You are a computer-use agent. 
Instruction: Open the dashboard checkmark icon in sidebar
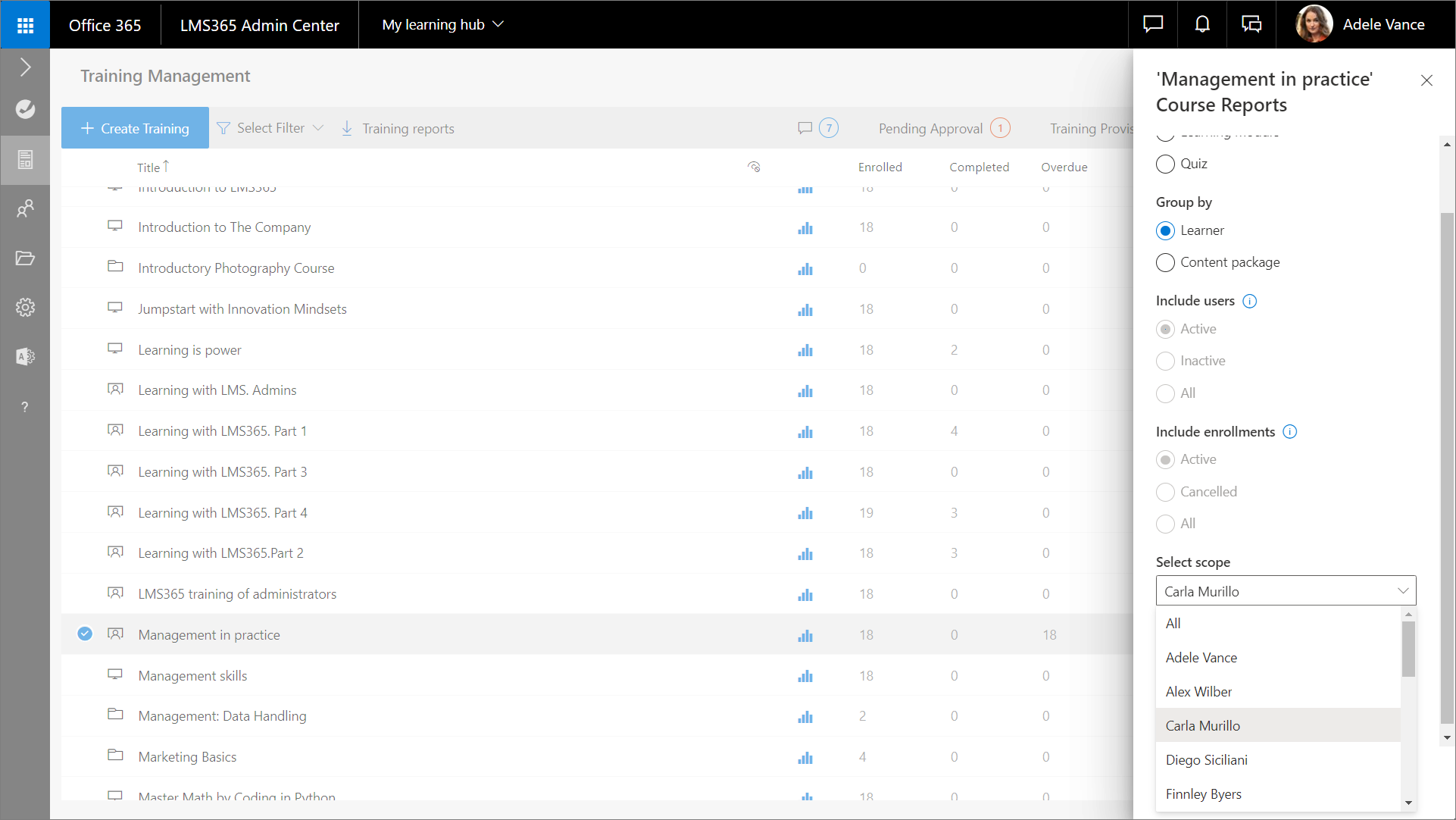click(25, 109)
